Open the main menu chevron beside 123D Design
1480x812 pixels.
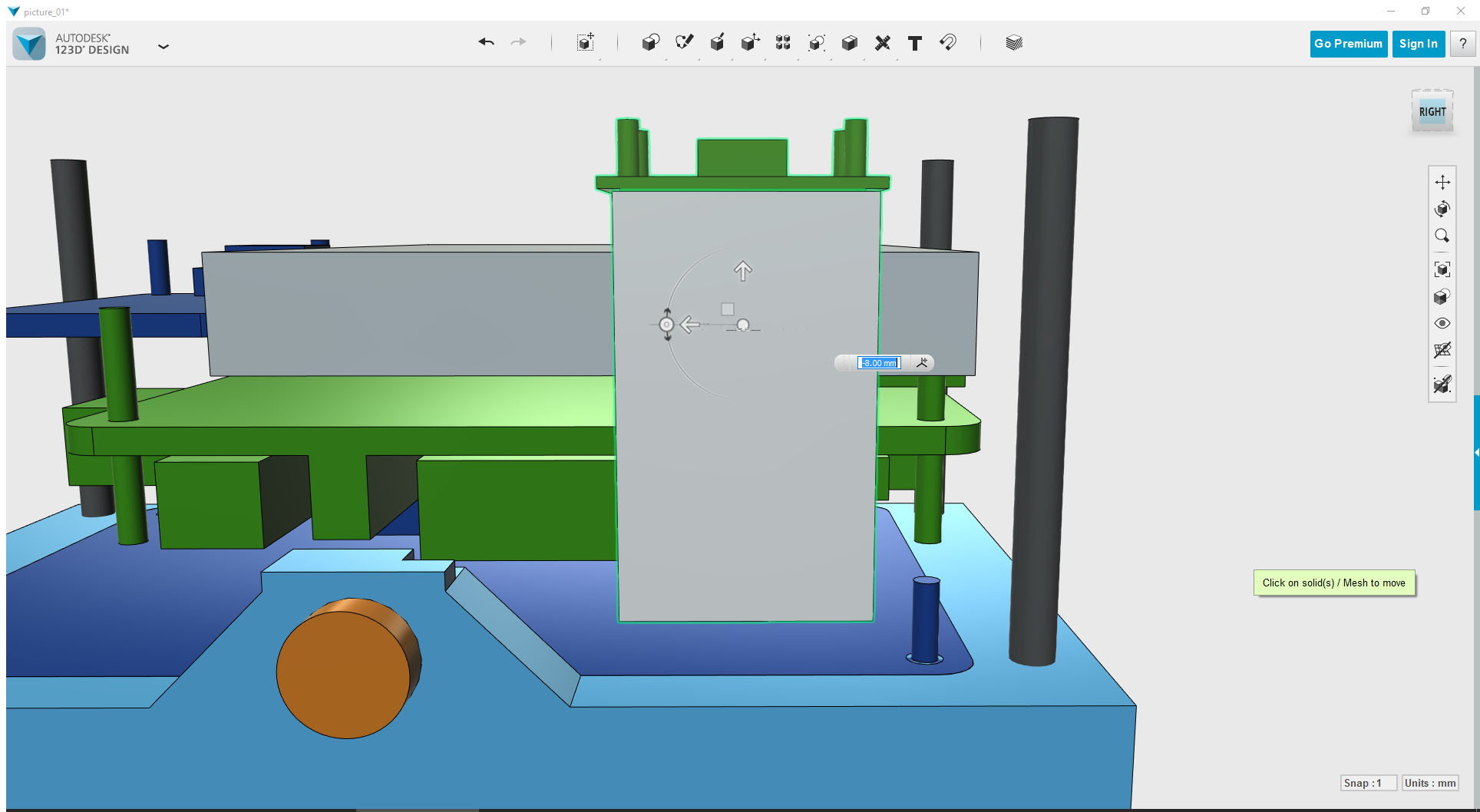164,47
